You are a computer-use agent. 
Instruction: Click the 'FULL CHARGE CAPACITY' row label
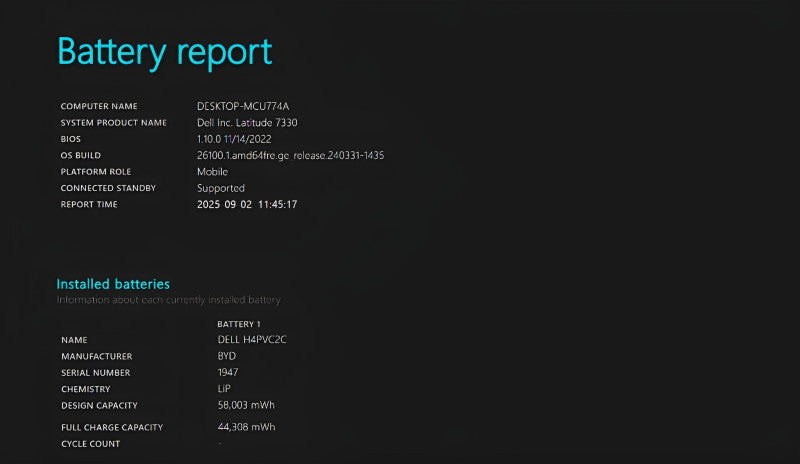(112, 427)
